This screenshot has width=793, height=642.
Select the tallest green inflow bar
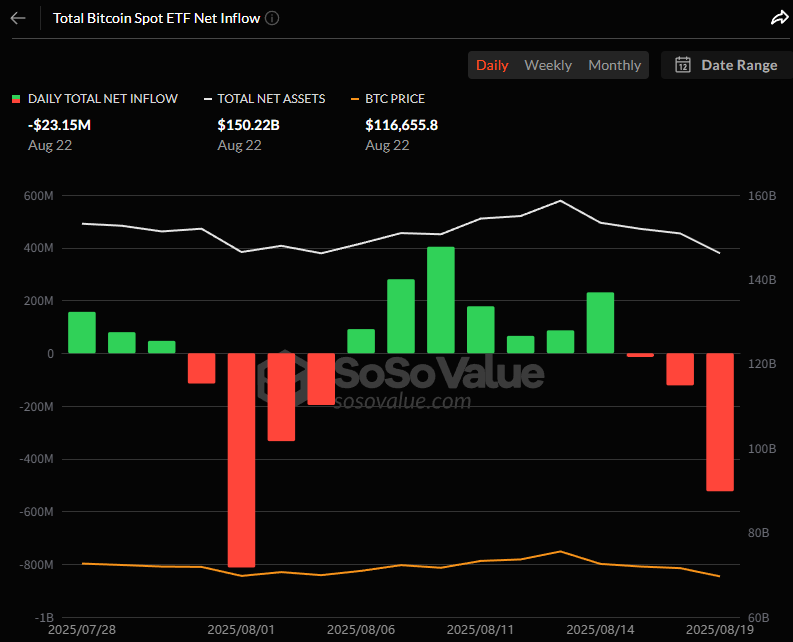point(441,300)
